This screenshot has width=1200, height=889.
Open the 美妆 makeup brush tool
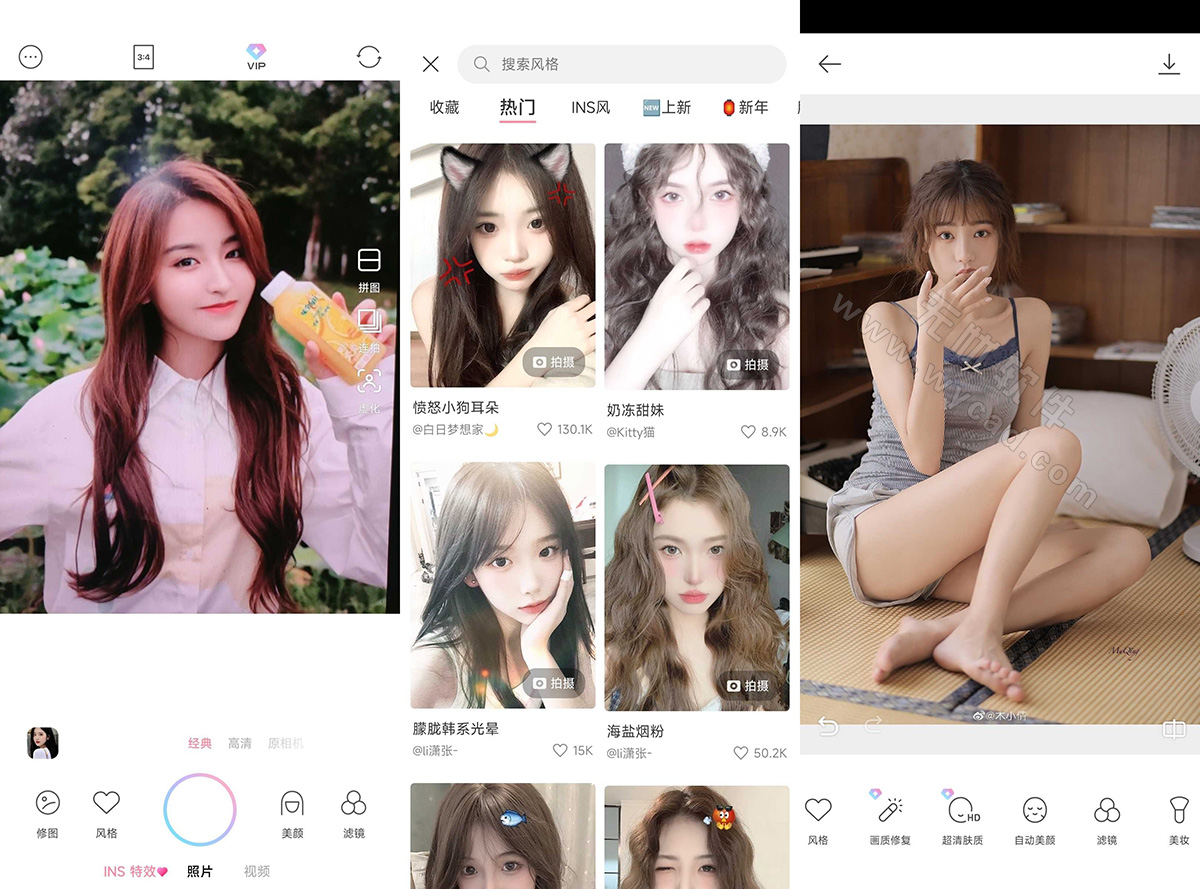(x=1180, y=820)
